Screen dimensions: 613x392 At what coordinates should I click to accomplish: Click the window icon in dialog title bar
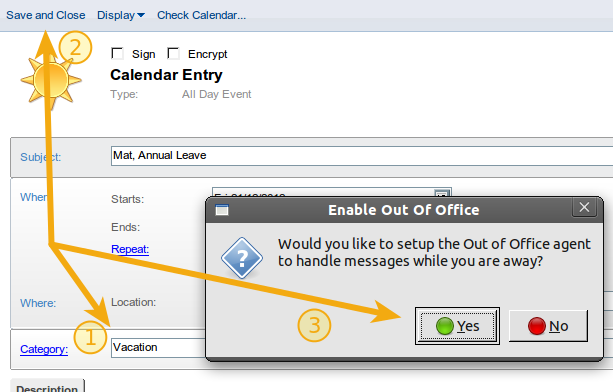coord(222,210)
